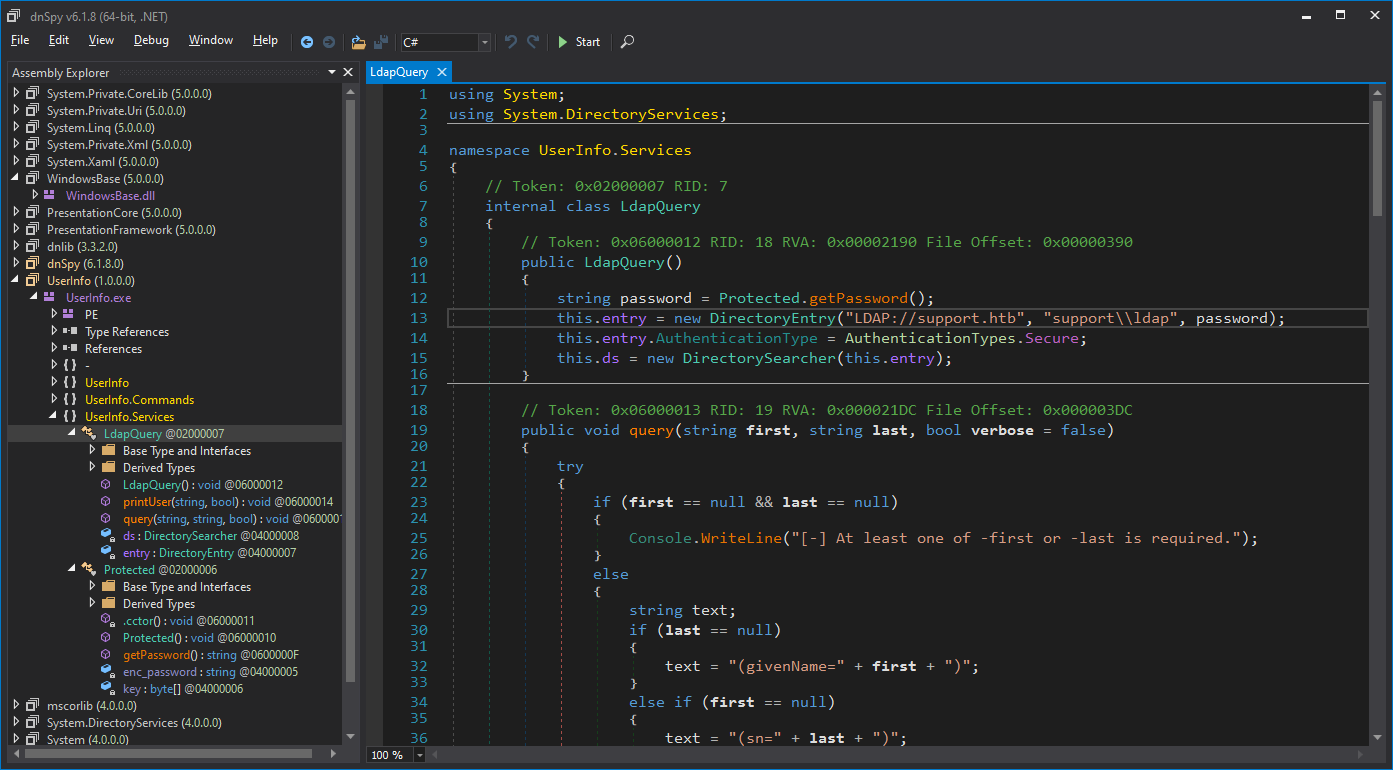
Task: Click the Save All disk icon
Action: coord(381,42)
